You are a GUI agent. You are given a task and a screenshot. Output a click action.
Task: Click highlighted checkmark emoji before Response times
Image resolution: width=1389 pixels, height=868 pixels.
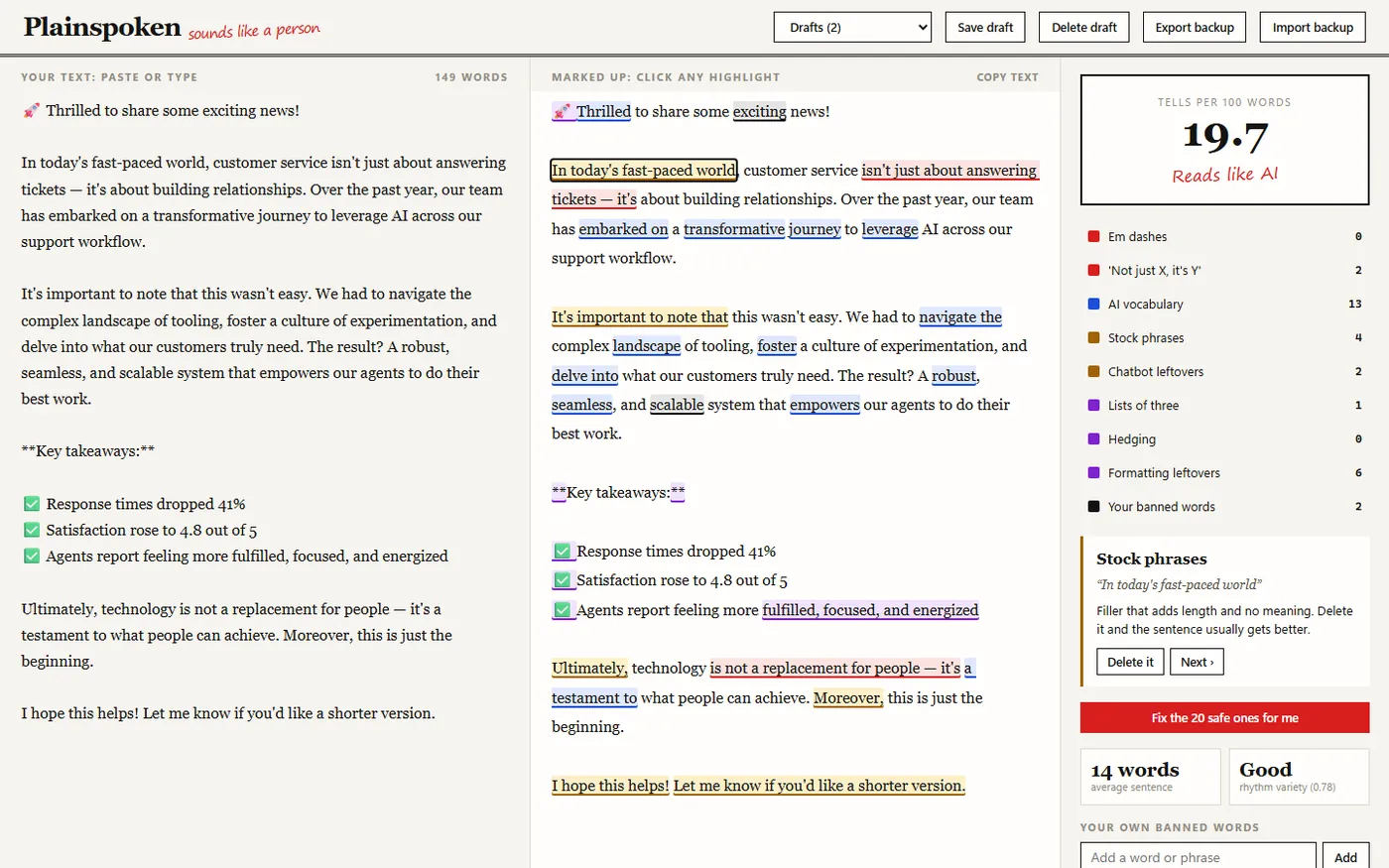coord(563,551)
